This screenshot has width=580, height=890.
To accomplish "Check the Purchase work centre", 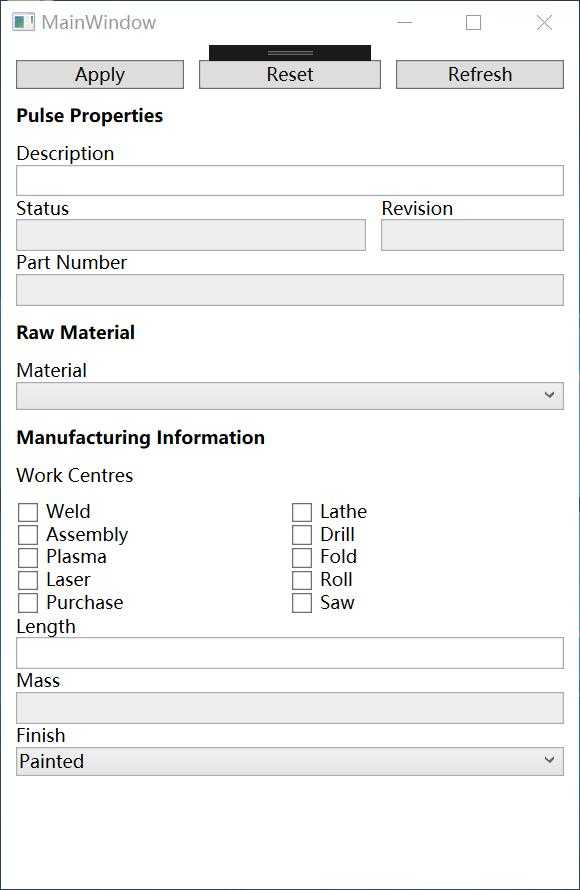I will click(x=28, y=603).
